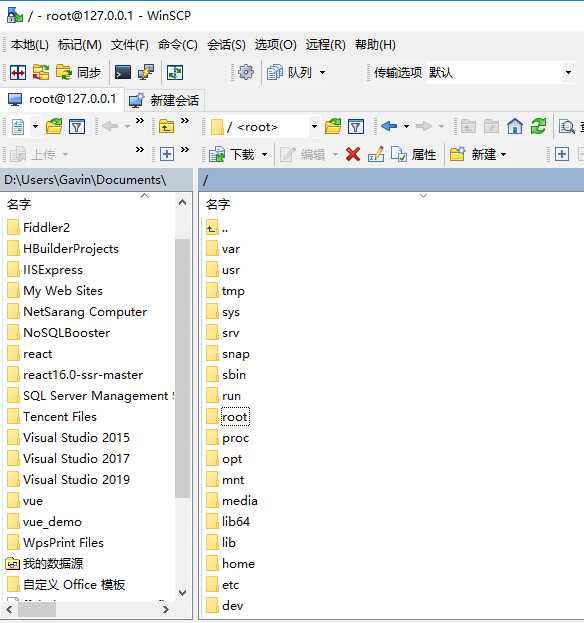
Task: Open 属性 properties button
Action: pyautogui.click(x=414, y=154)
